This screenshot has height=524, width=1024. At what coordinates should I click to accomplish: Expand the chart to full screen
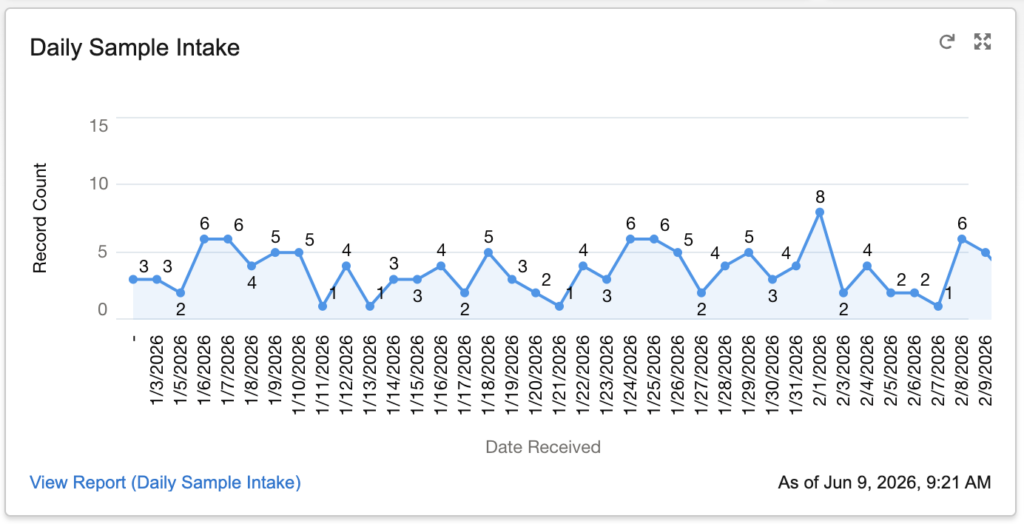click(x=982, y=42)
